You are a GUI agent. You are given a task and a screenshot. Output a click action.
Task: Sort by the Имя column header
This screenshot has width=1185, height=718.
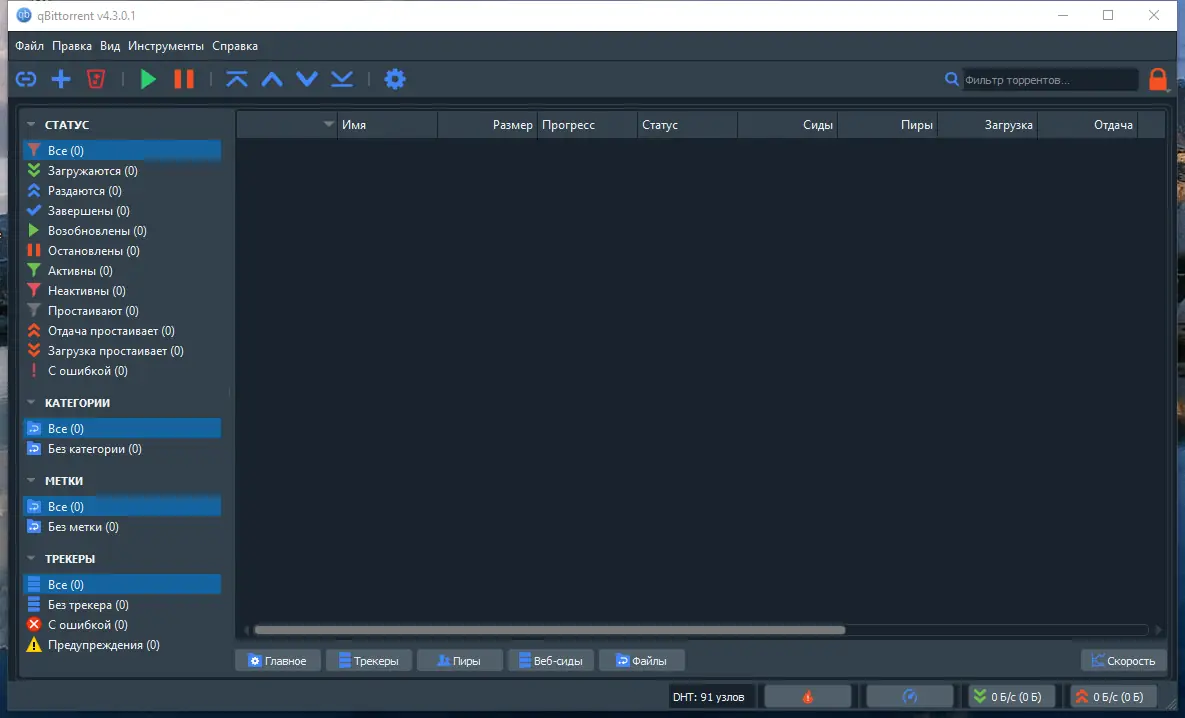pos(387,125)
